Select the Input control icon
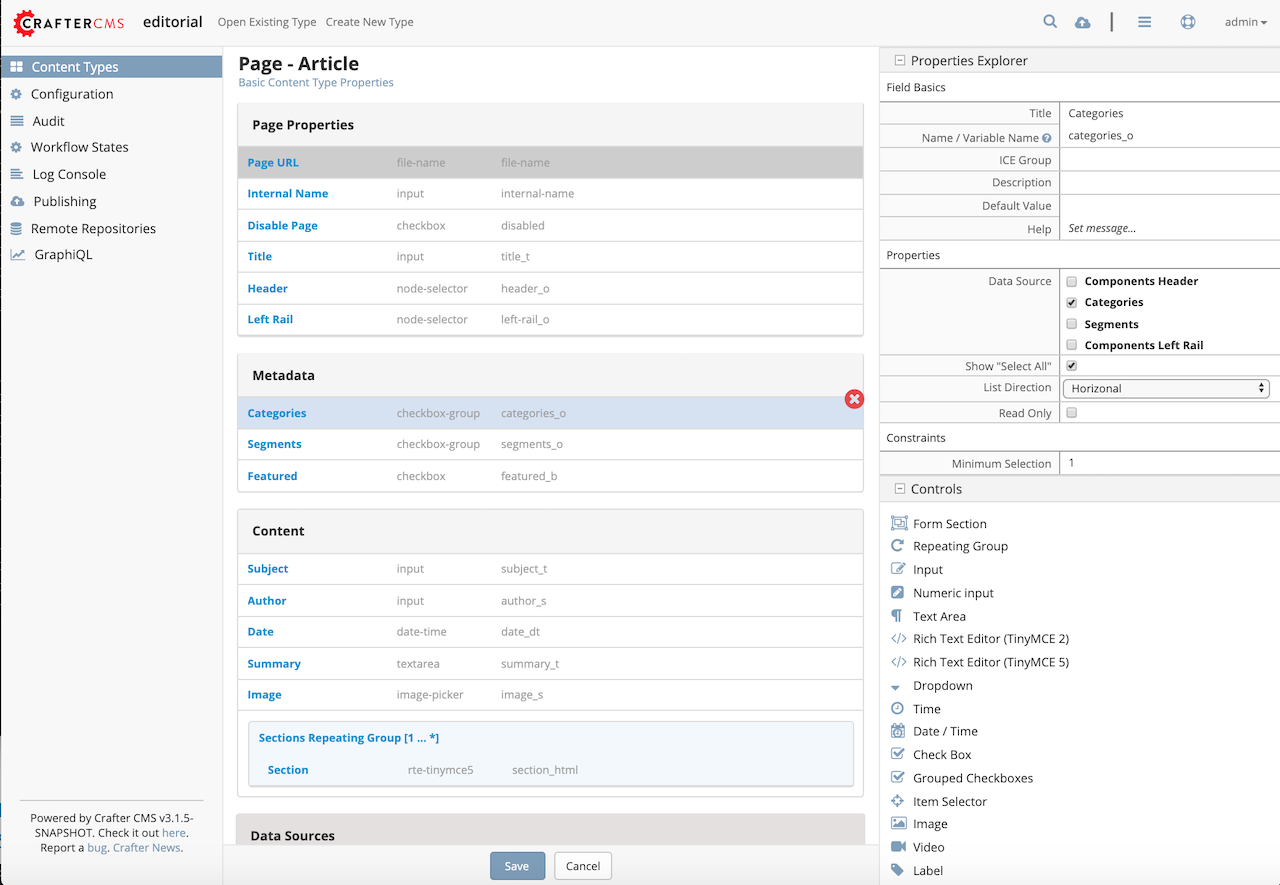This screenshot has height=885, width=1280. pyautogui.click(x=898, y=569)
